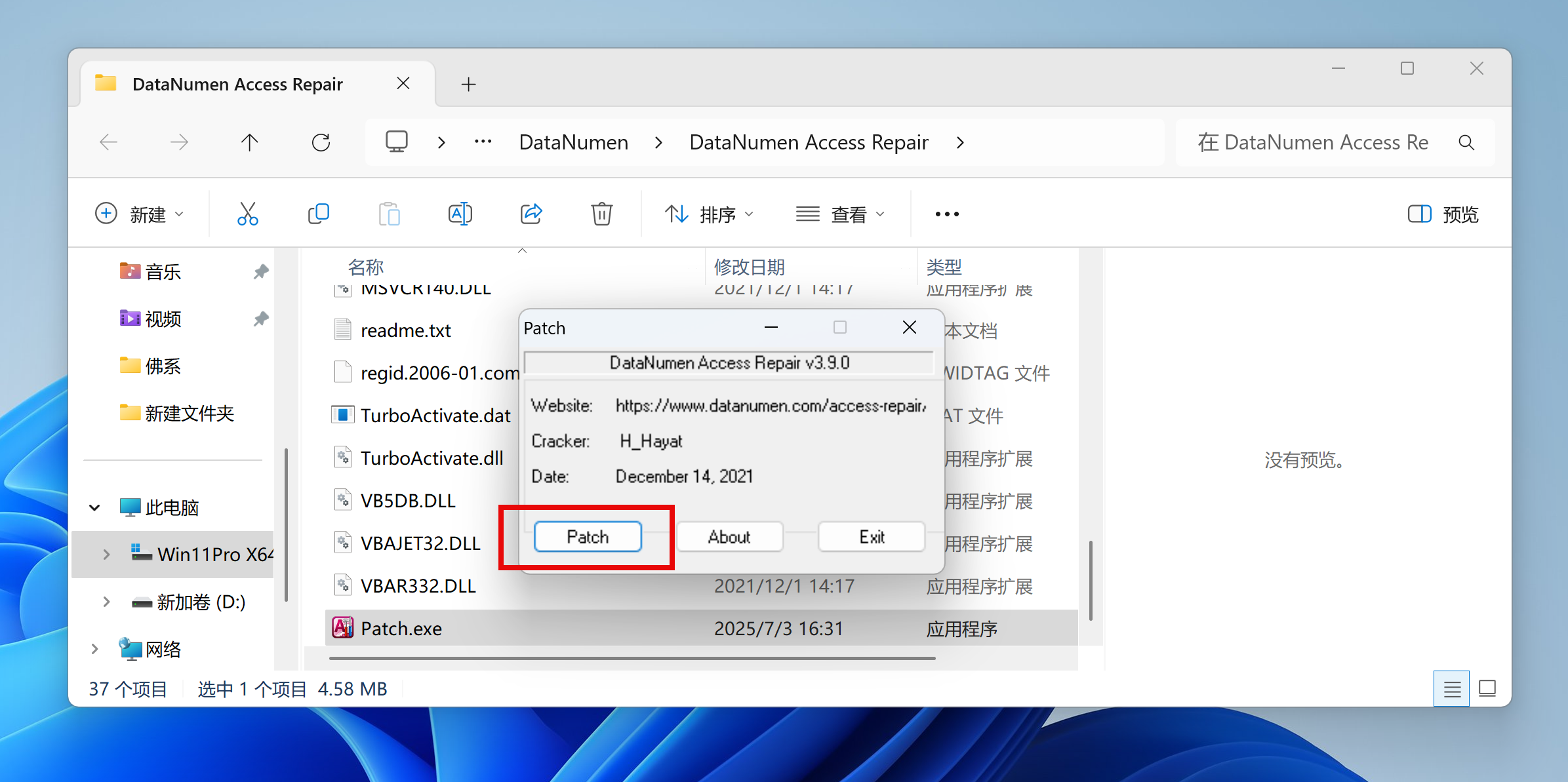Open the toolbar's see more options

pyautogui.click(x=946, y=214)
